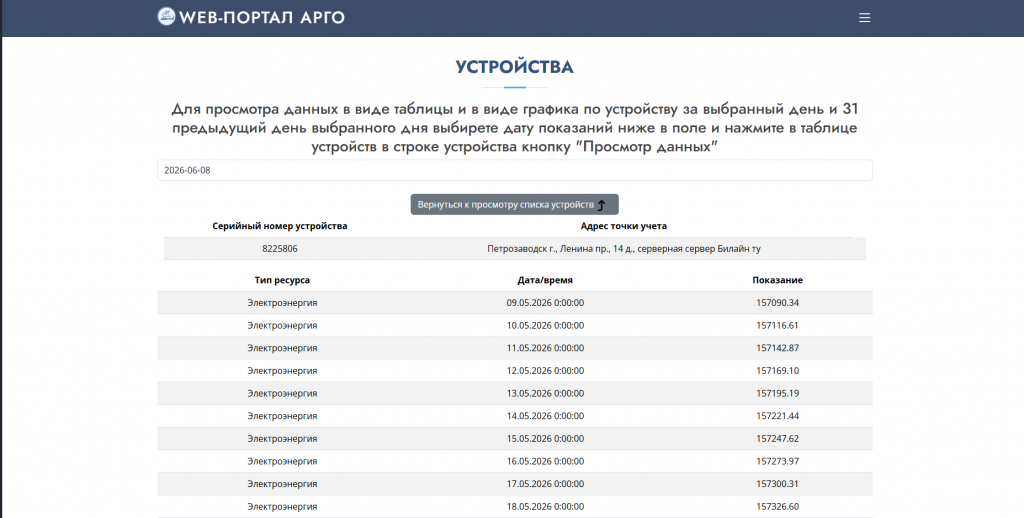Click Вернуться к просмотру списка устройств button
The image size is (1024, 518).
pos(515,204)
